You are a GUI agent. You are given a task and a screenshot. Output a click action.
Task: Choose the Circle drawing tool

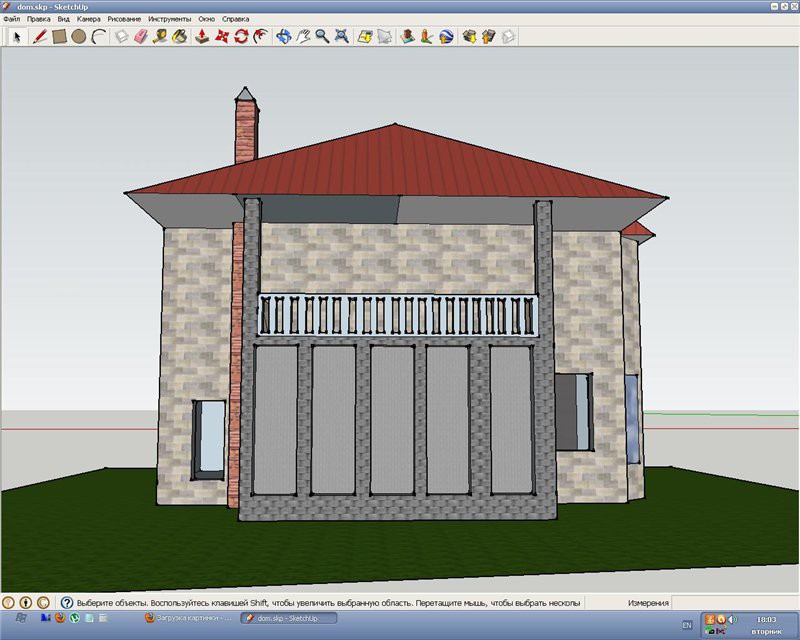click(78, 37)
